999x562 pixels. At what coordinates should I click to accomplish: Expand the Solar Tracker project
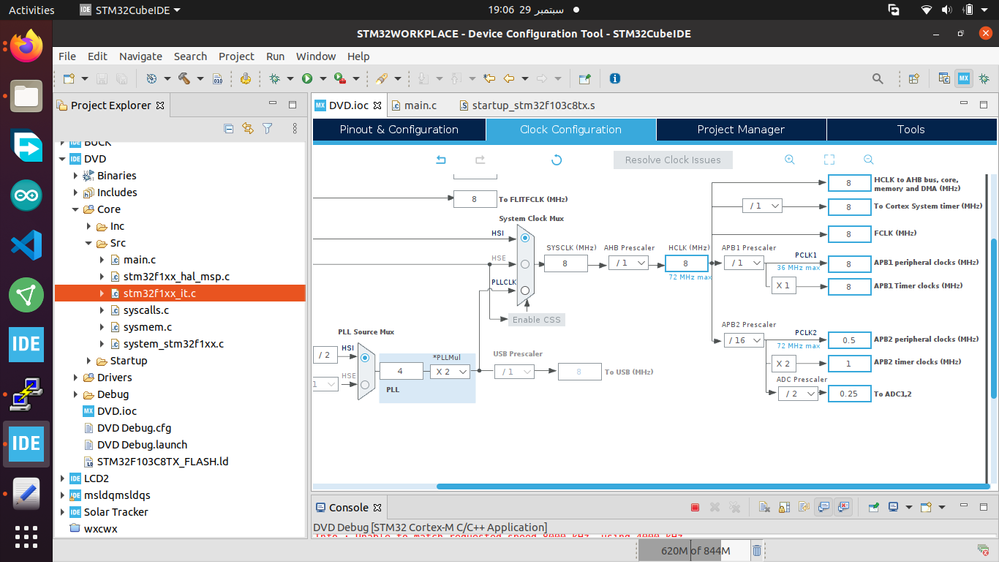[62, 512]
